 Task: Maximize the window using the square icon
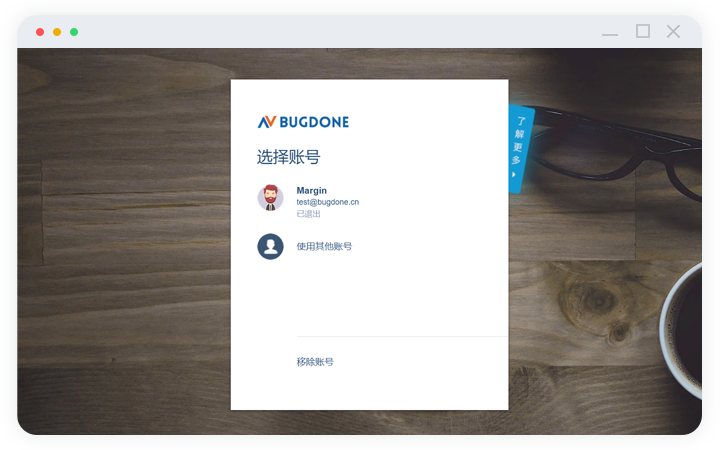[x=643, y=31]
